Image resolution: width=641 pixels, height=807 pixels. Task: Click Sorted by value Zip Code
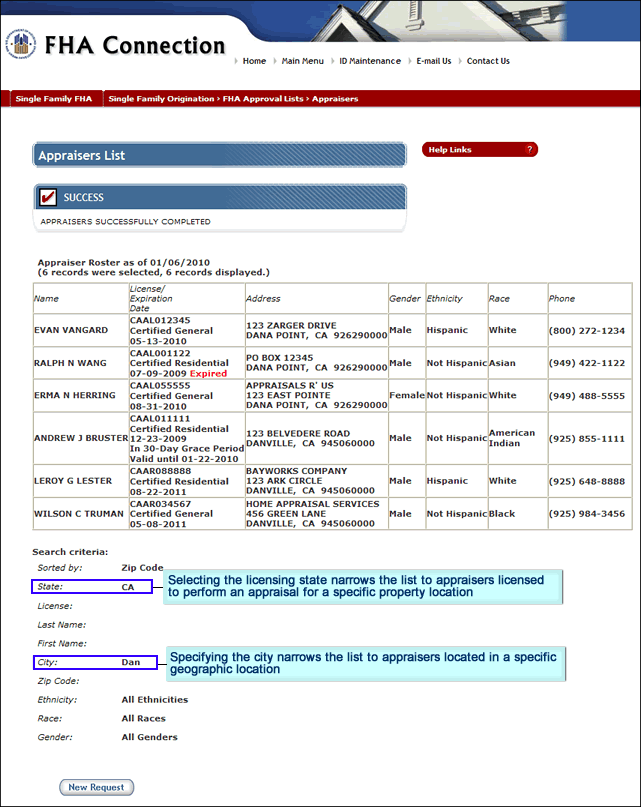click(x=142, y=568)
